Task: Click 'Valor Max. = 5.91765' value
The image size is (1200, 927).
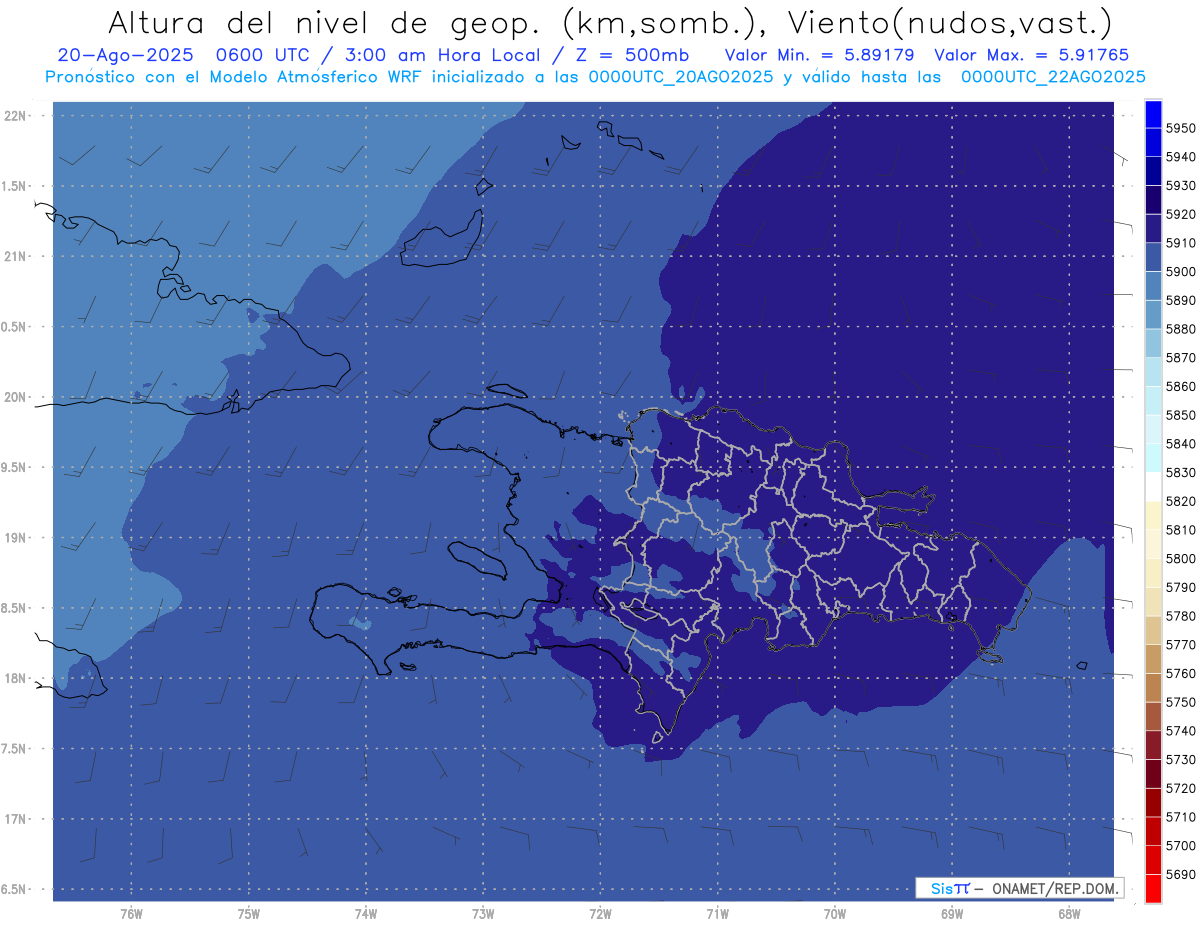Action: (1031, 55)
